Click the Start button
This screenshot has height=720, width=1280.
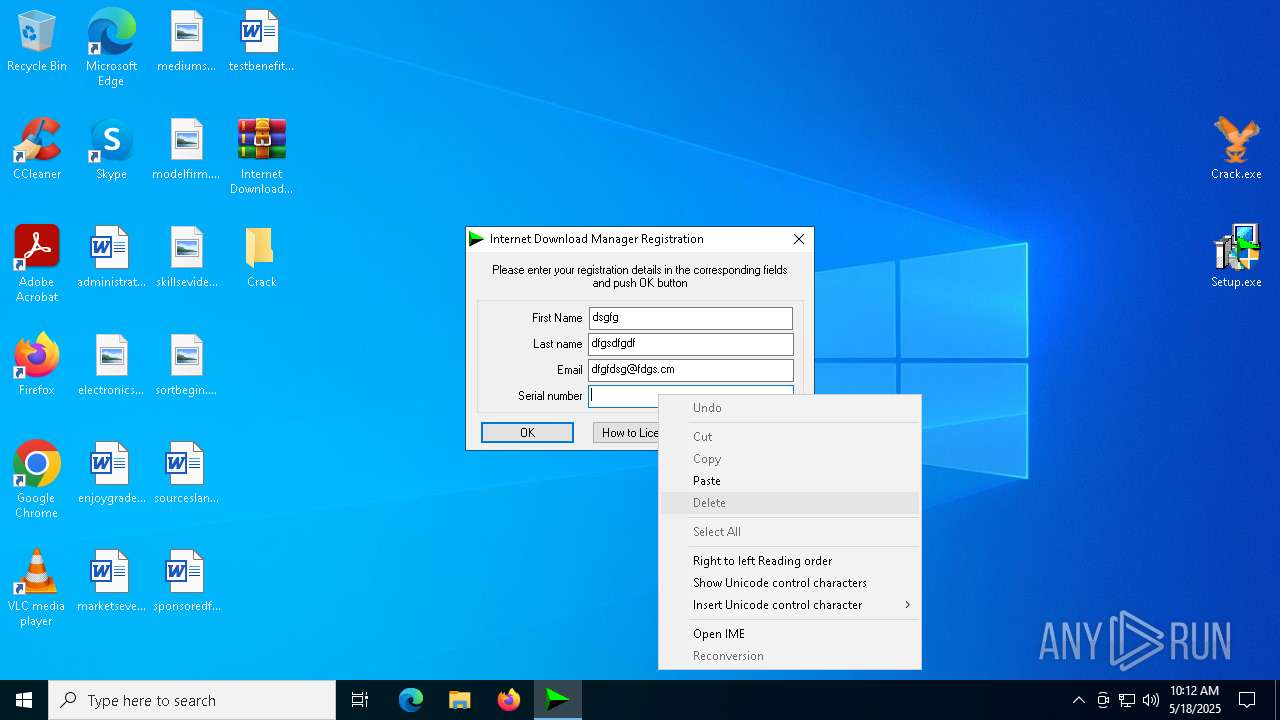point(24,700)
